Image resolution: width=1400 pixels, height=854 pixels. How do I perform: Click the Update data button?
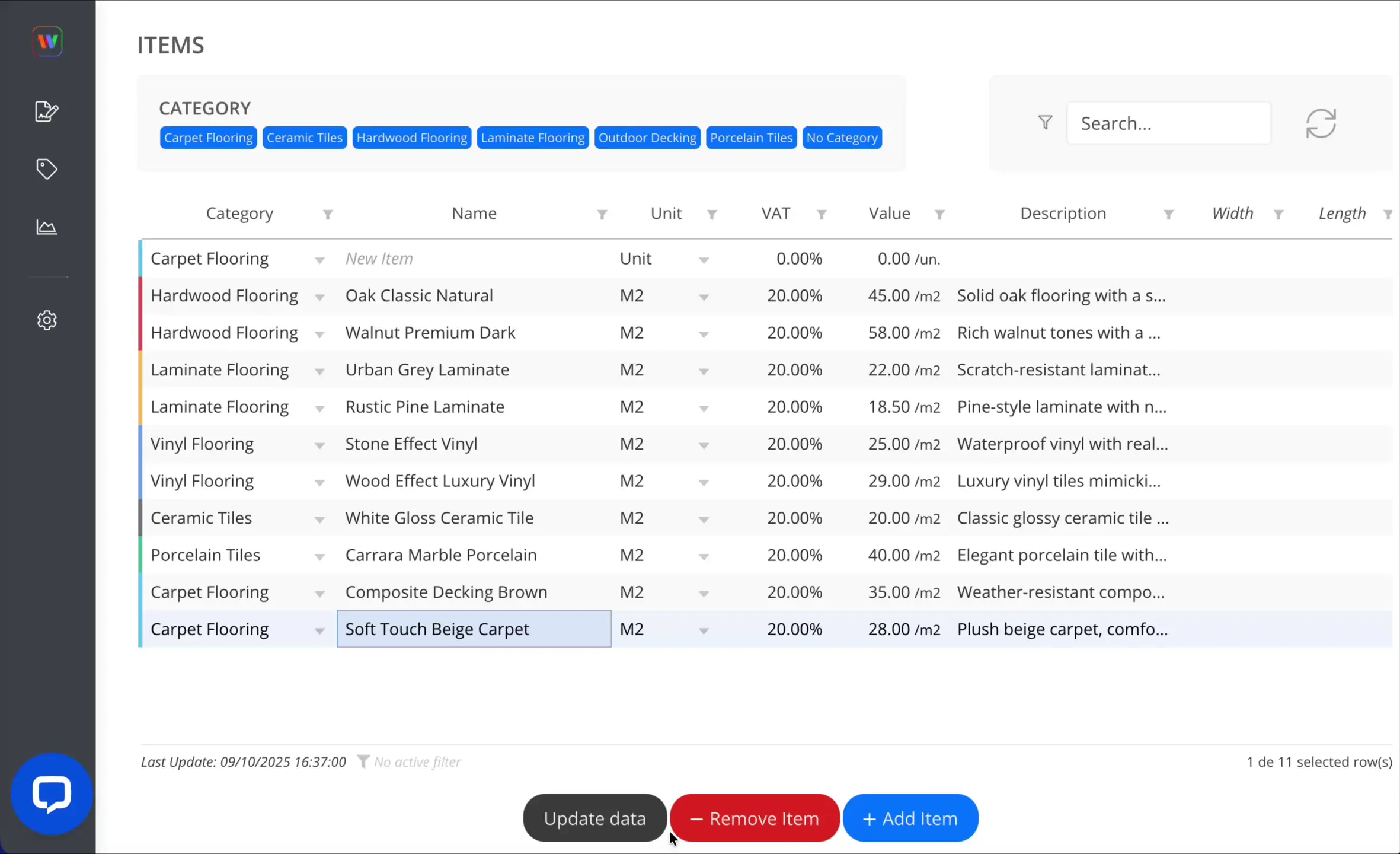[594, 818]
